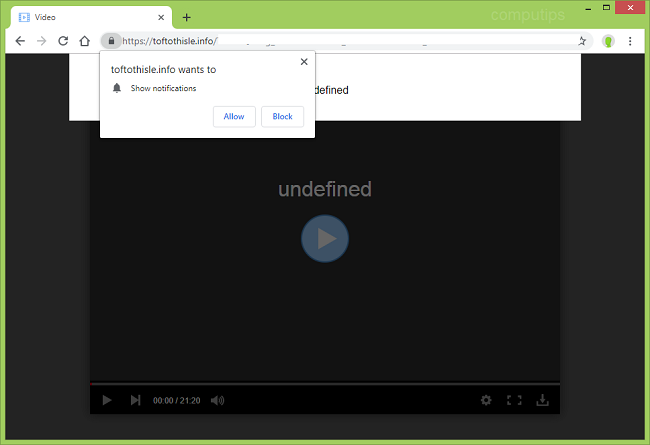
Task: Close the notification permission popup
Action: click(x=304, y=62)
